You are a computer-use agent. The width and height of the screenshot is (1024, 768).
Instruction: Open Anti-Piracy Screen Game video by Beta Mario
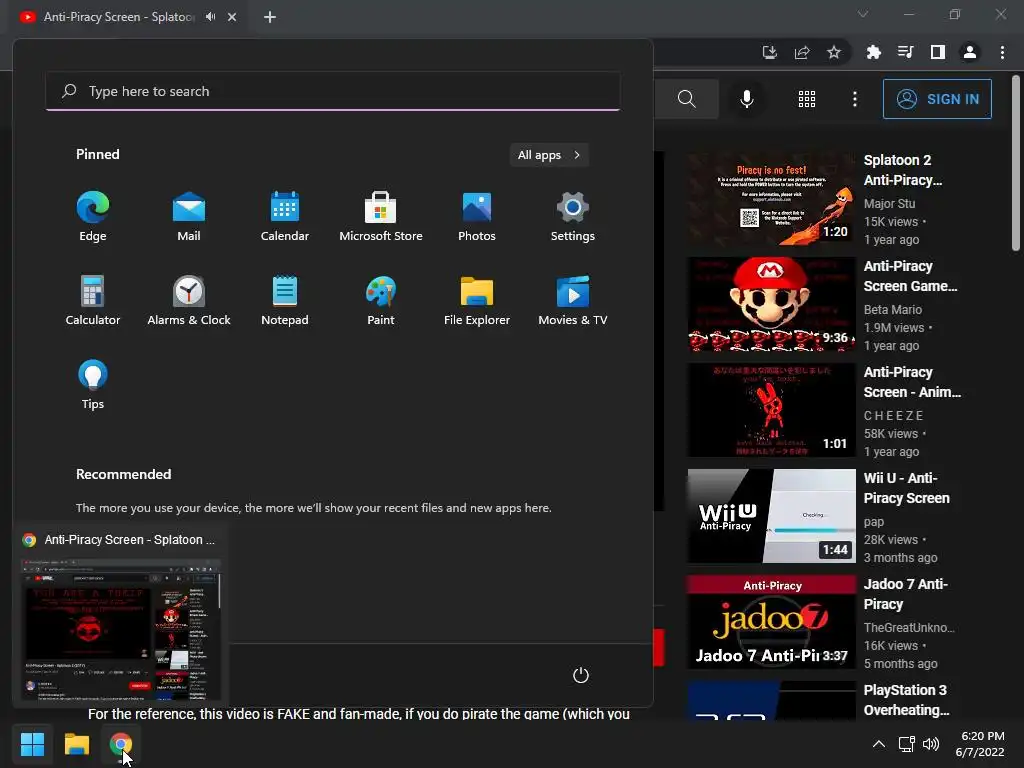pyautogui.click(x=771, y=304)
